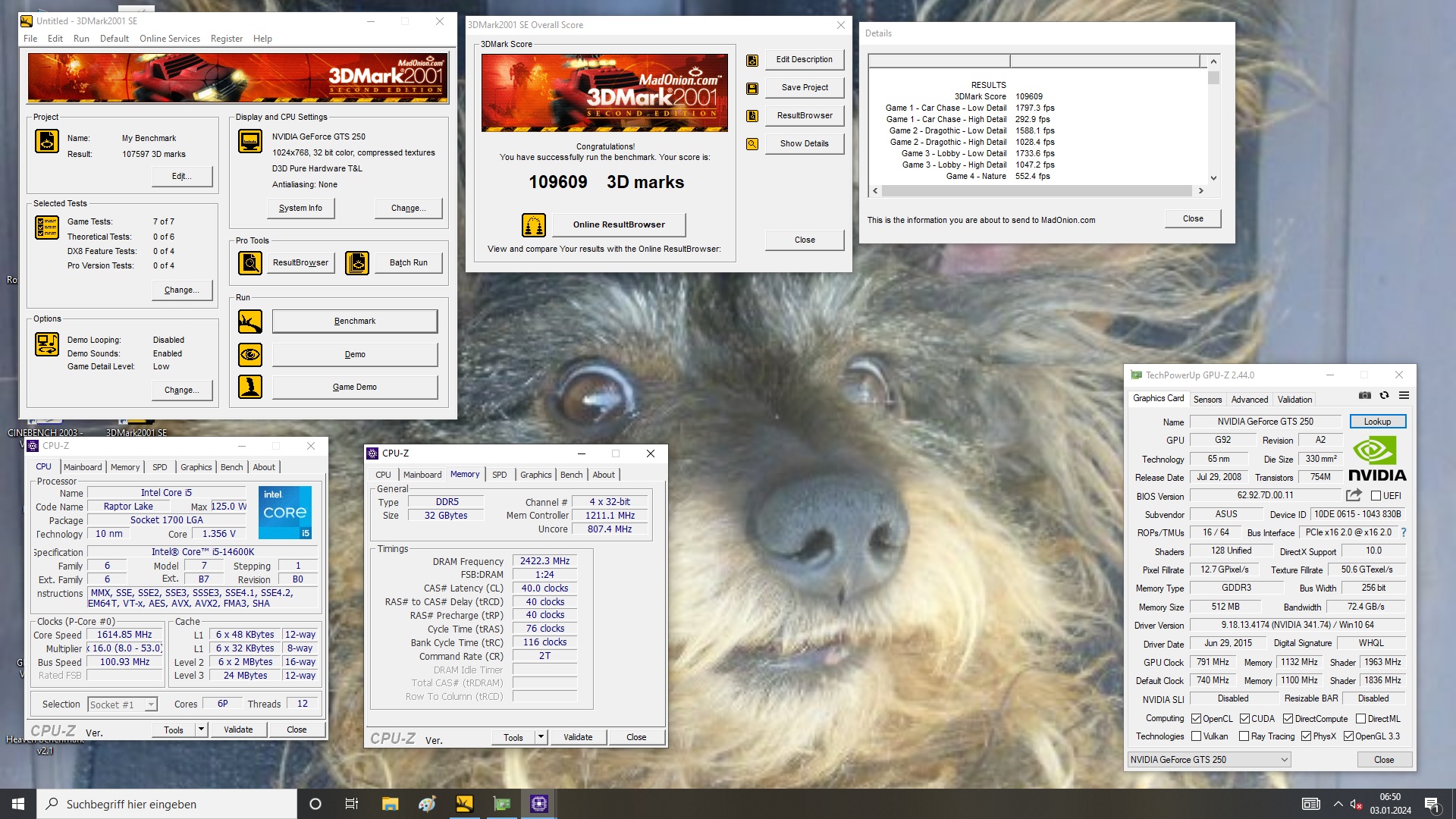The height and width of the screenshot is (819, 1456).
Task: Click the Selected Tests checklist icon
Action: click(x=47, y=227)
